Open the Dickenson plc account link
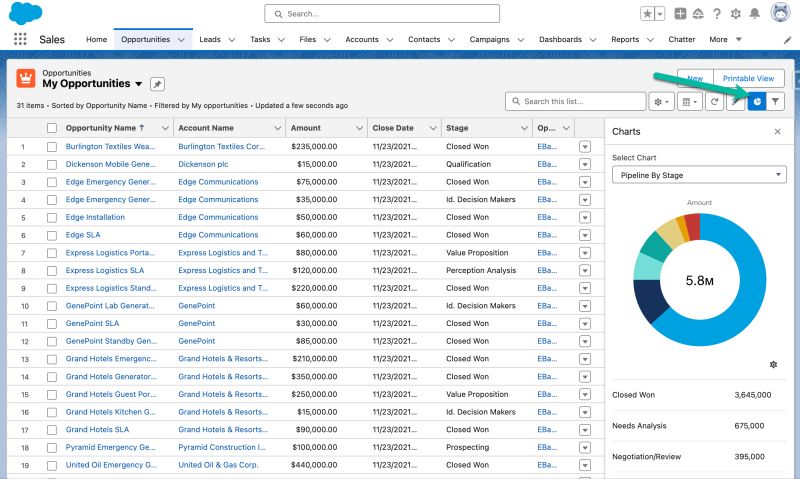This screenshot has width=800, height=479. (203, 164)
